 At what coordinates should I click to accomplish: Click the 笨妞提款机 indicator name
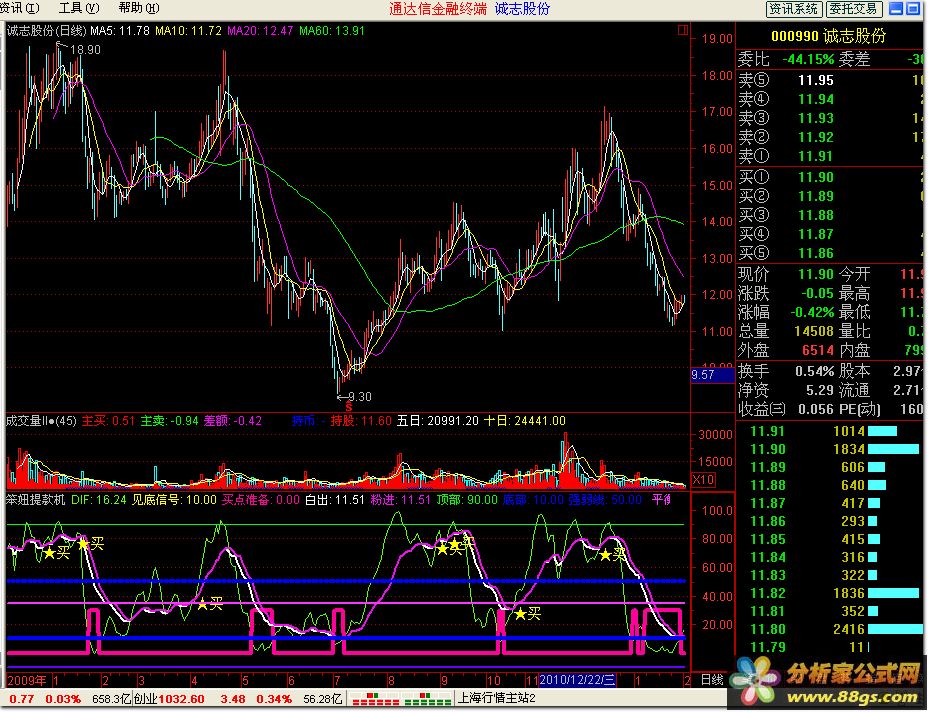(36, 499)
